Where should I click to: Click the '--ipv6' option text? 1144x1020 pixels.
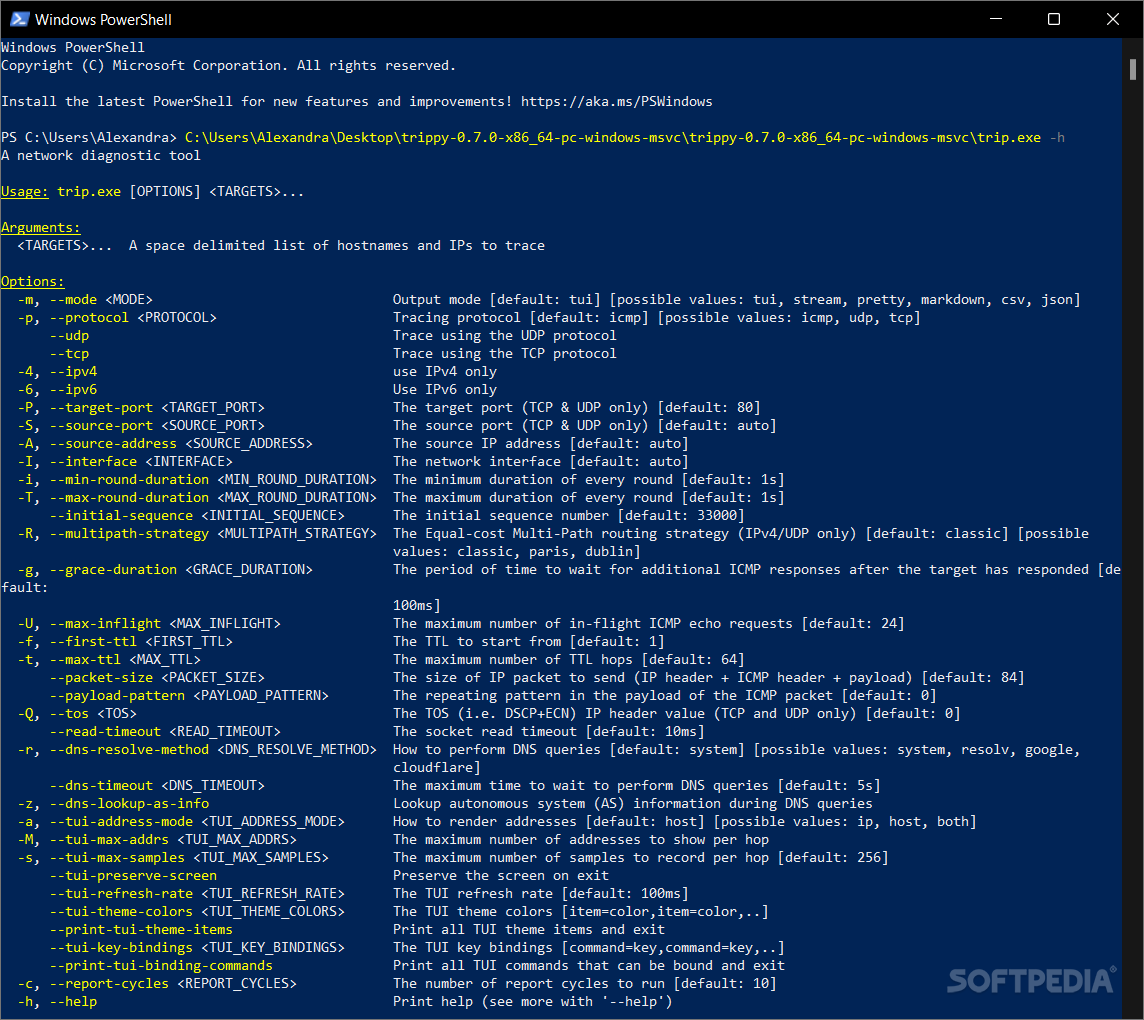(x=73, y=390)
